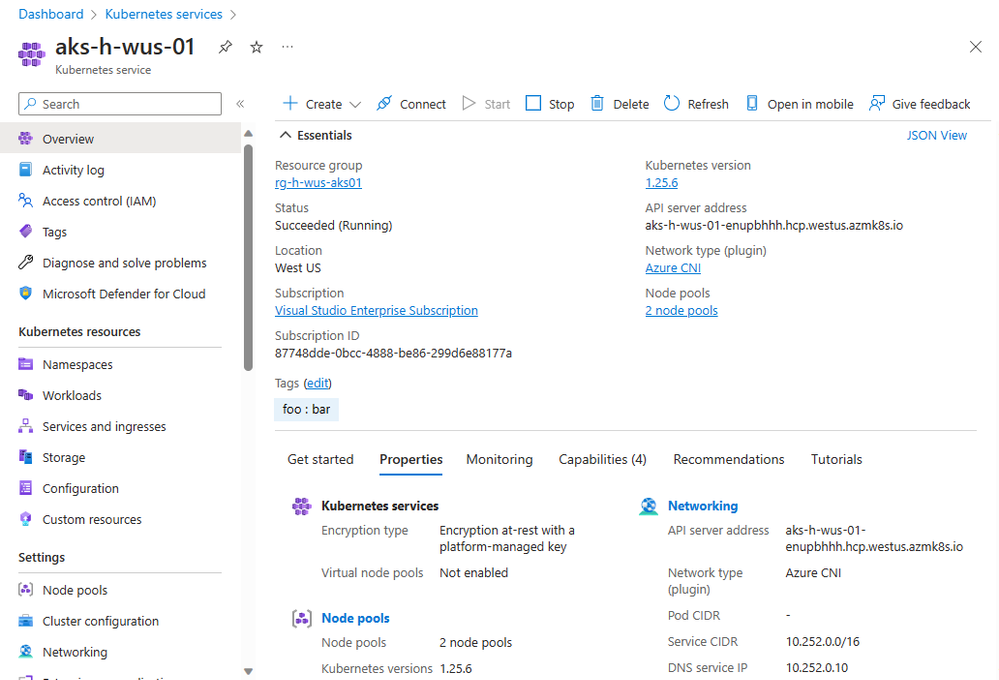The width and height of the screenshot is (999, 680).
Task: Go to Dashboard breadcrumb
Action: (51, 14)
